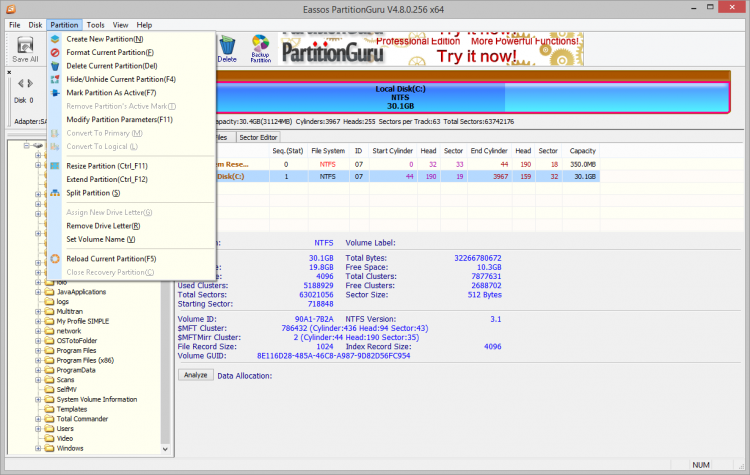Click the Windows folder icon in tree
The image size is (750, 475).
coord(49,448)
